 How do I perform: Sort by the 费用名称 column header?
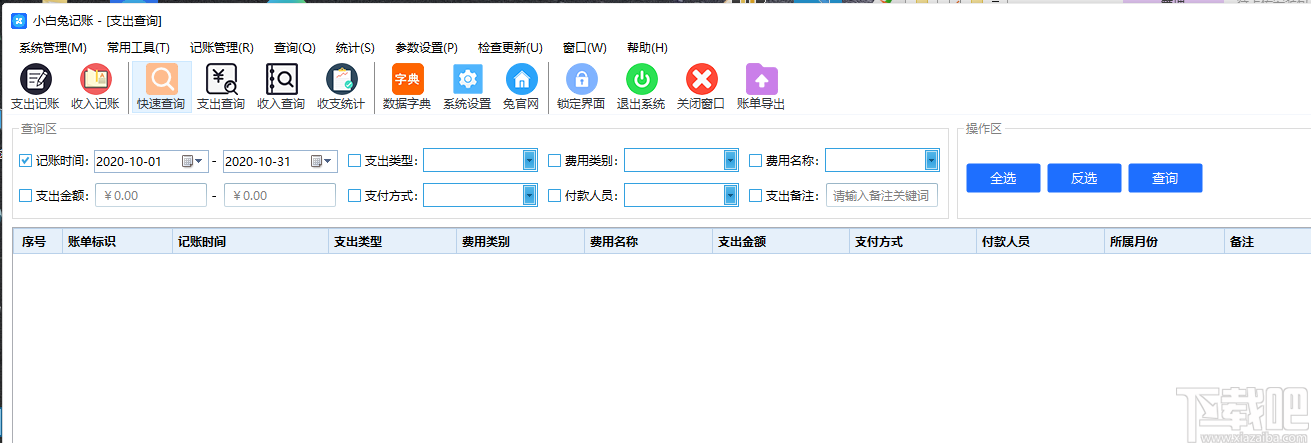pos(648,241)
